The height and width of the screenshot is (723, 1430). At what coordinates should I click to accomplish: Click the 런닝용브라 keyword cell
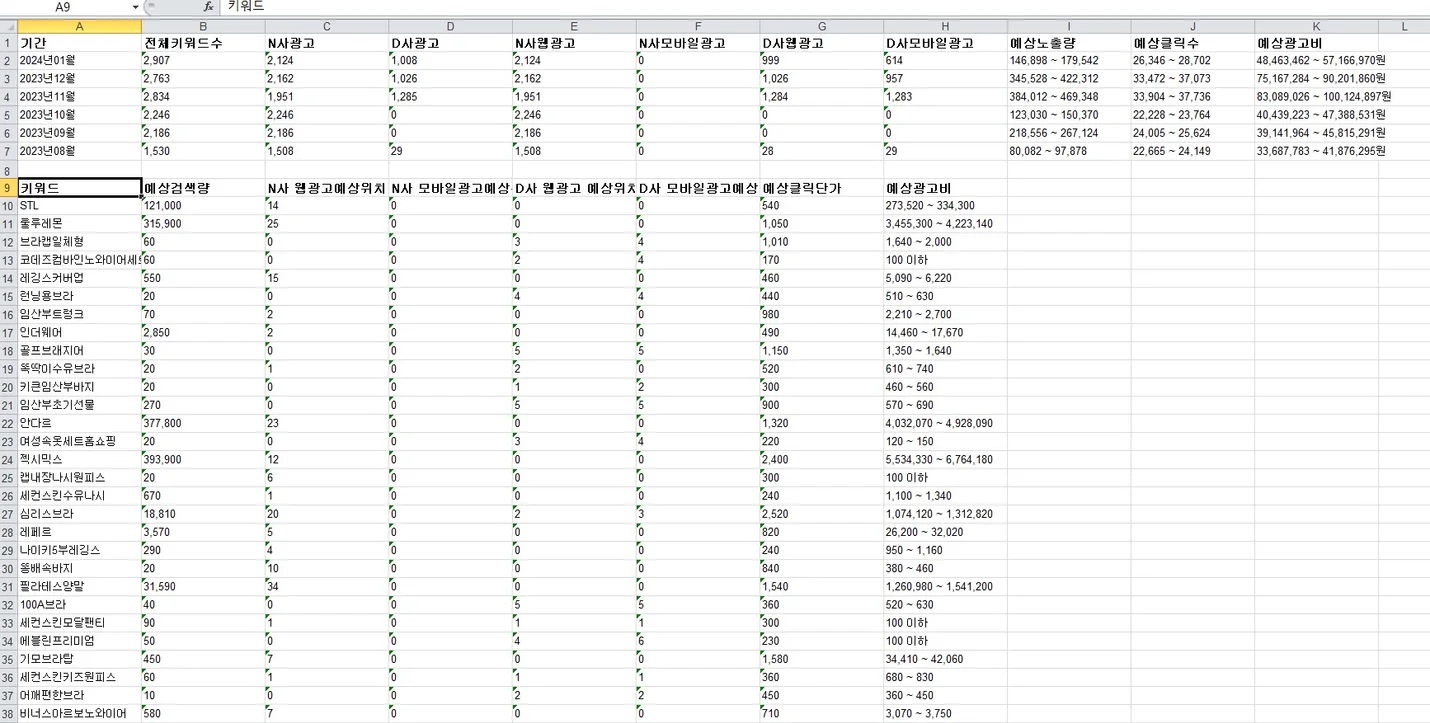pyautogui.click(x=79, y=296)
